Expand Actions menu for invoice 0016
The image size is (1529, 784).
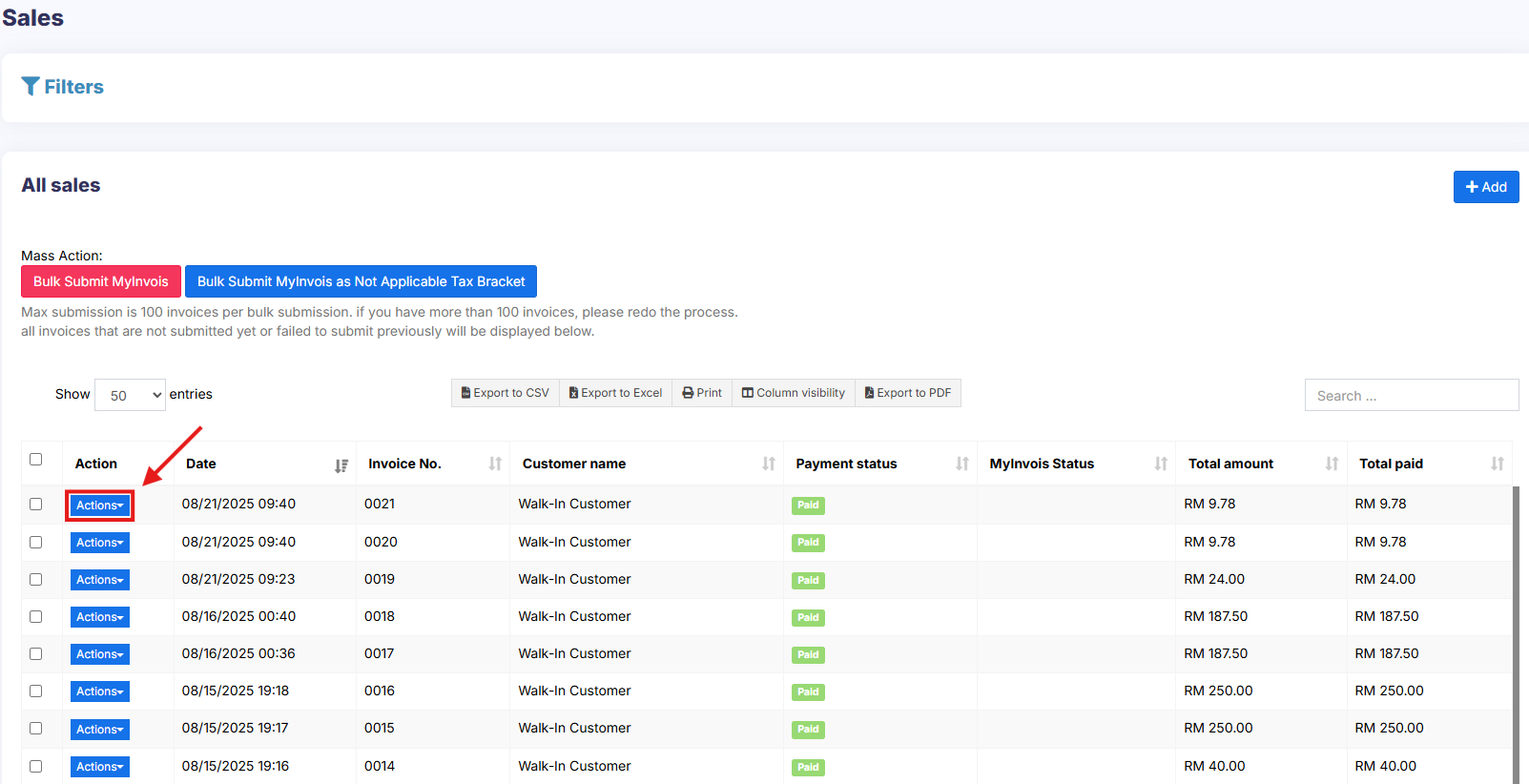[x=100, y=691]
